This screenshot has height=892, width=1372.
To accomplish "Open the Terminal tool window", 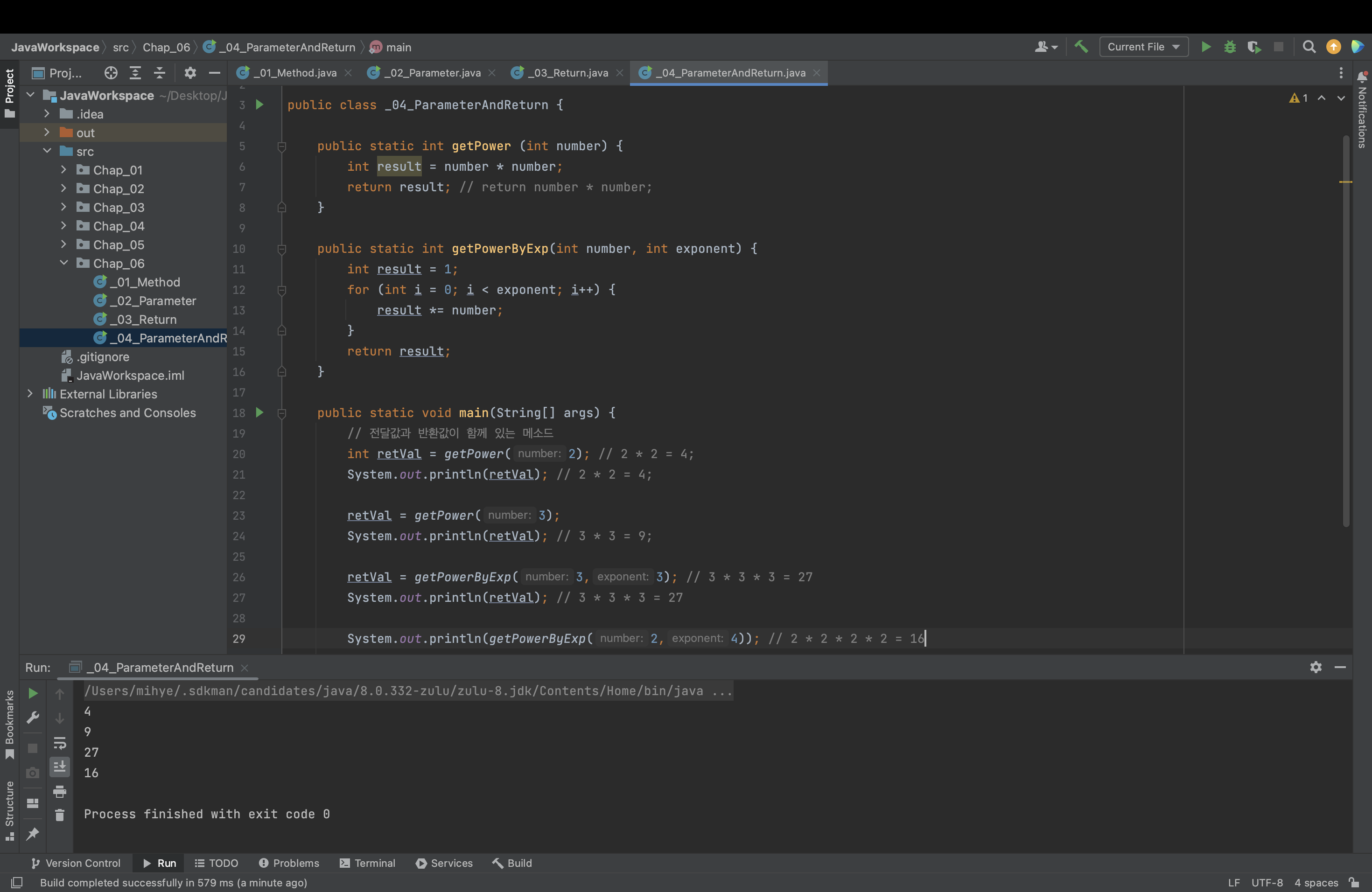I will point(368,863).
